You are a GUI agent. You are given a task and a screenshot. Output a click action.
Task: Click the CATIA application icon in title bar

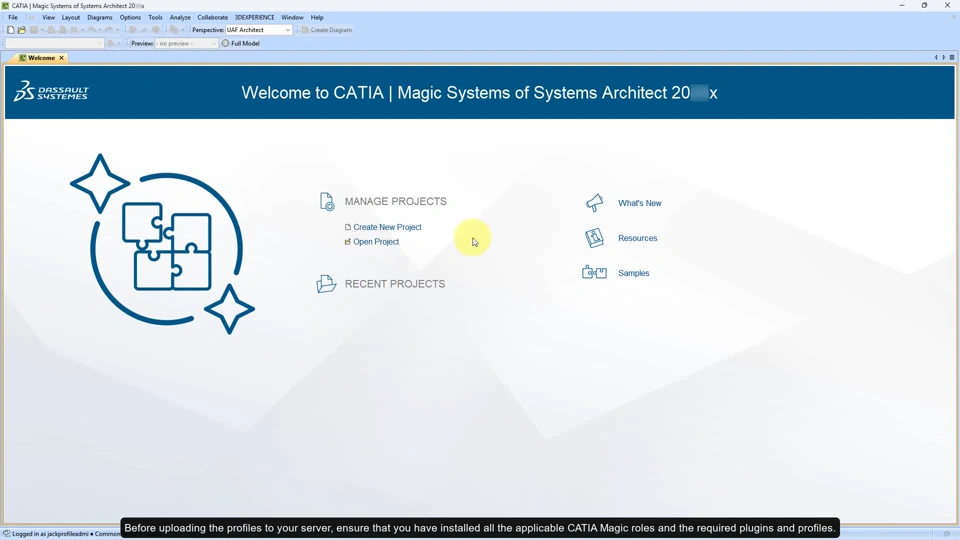coord(6,6)
